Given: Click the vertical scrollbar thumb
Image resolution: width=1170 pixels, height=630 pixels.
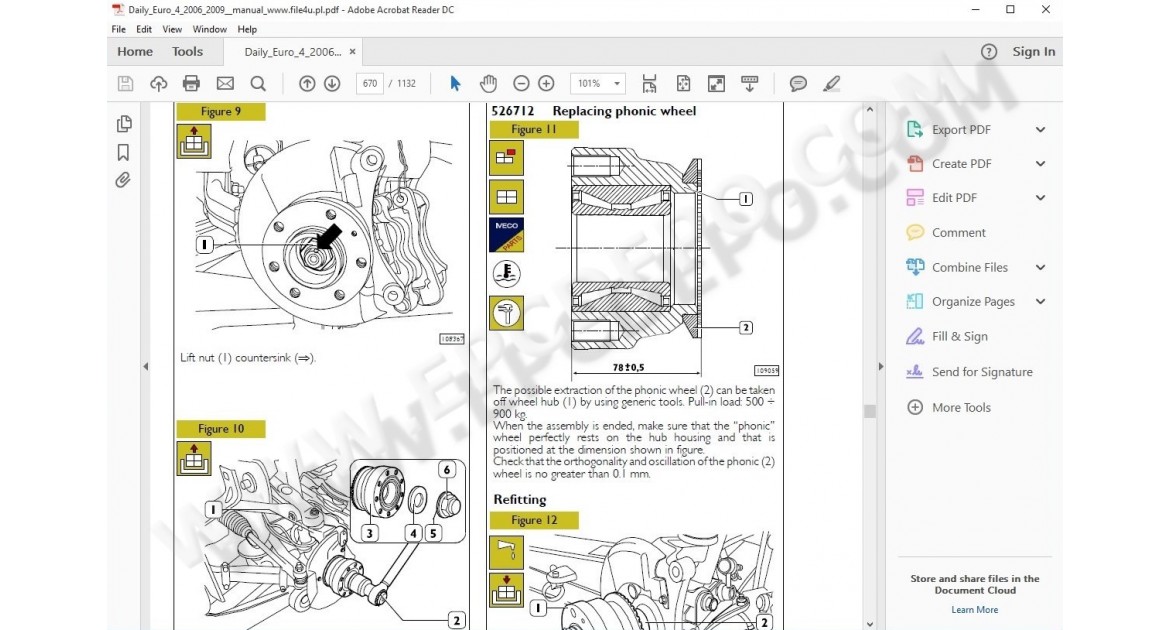Looking at the screenshot, I should 869,411.
